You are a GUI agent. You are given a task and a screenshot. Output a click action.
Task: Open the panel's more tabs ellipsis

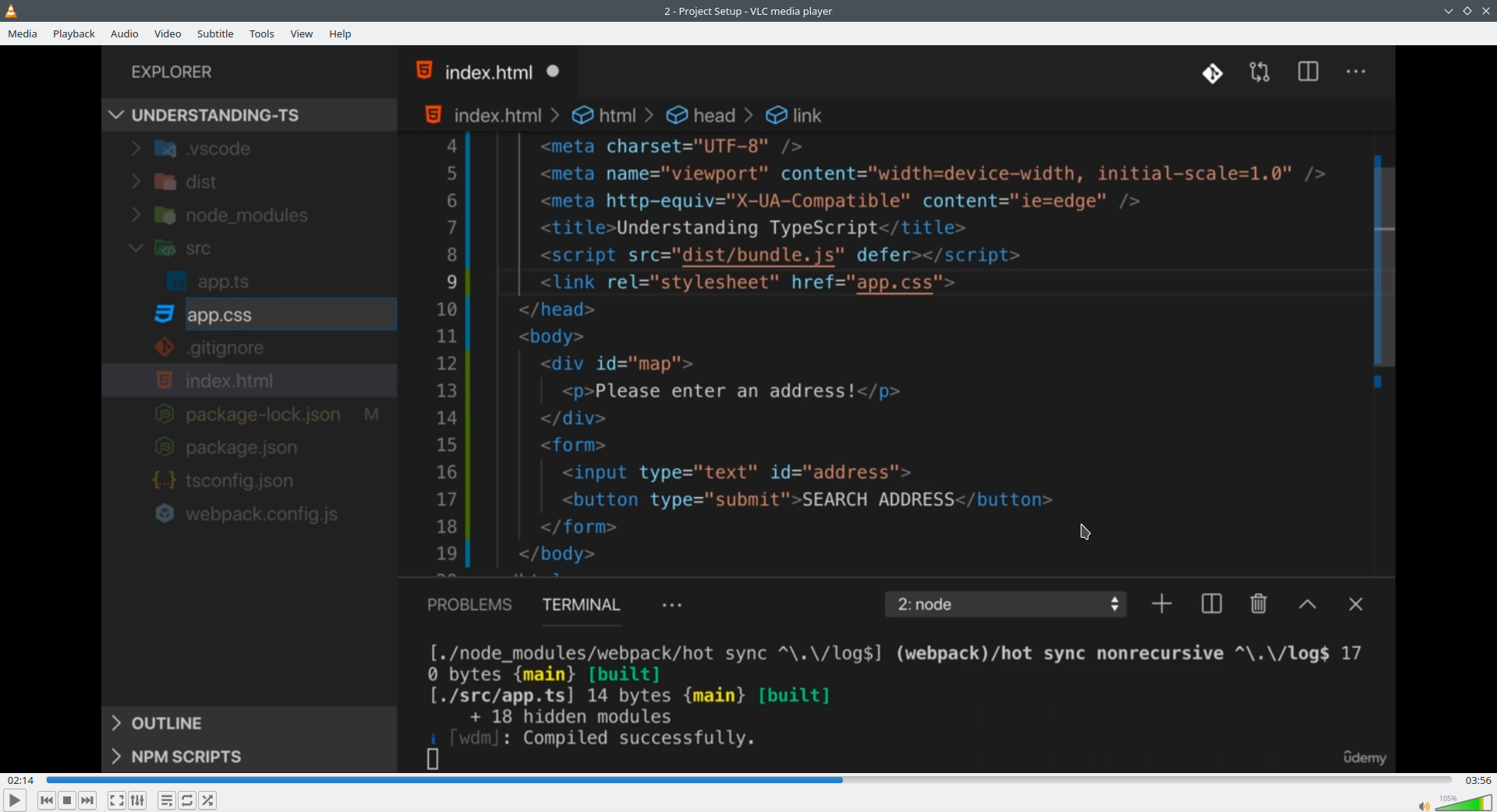coord(672,605)
